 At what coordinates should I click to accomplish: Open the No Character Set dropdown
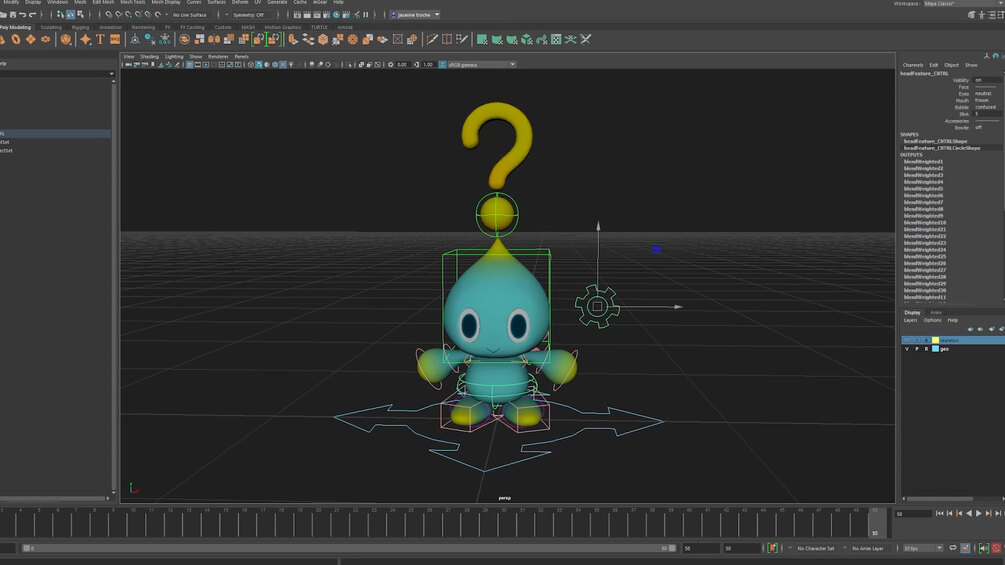(815, 548)
